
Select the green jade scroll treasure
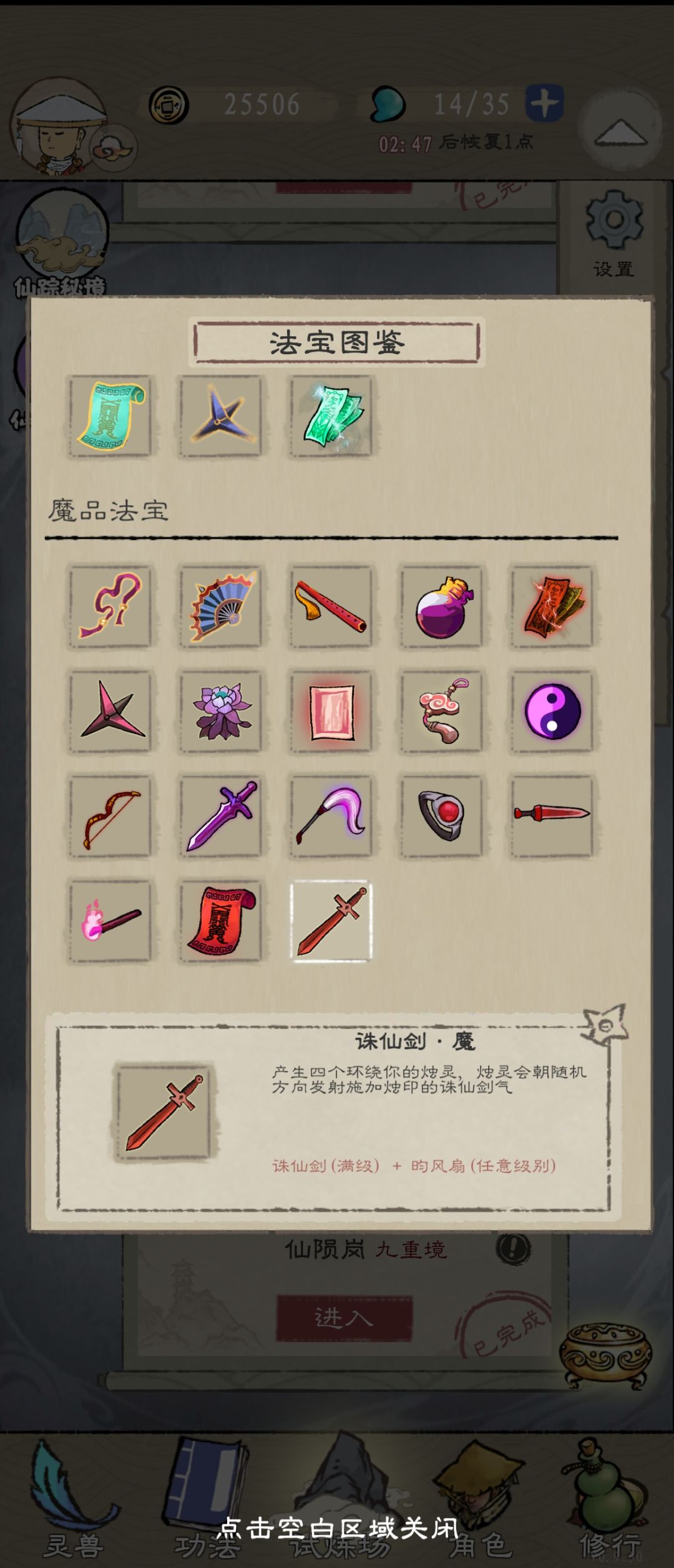(110, 417)
